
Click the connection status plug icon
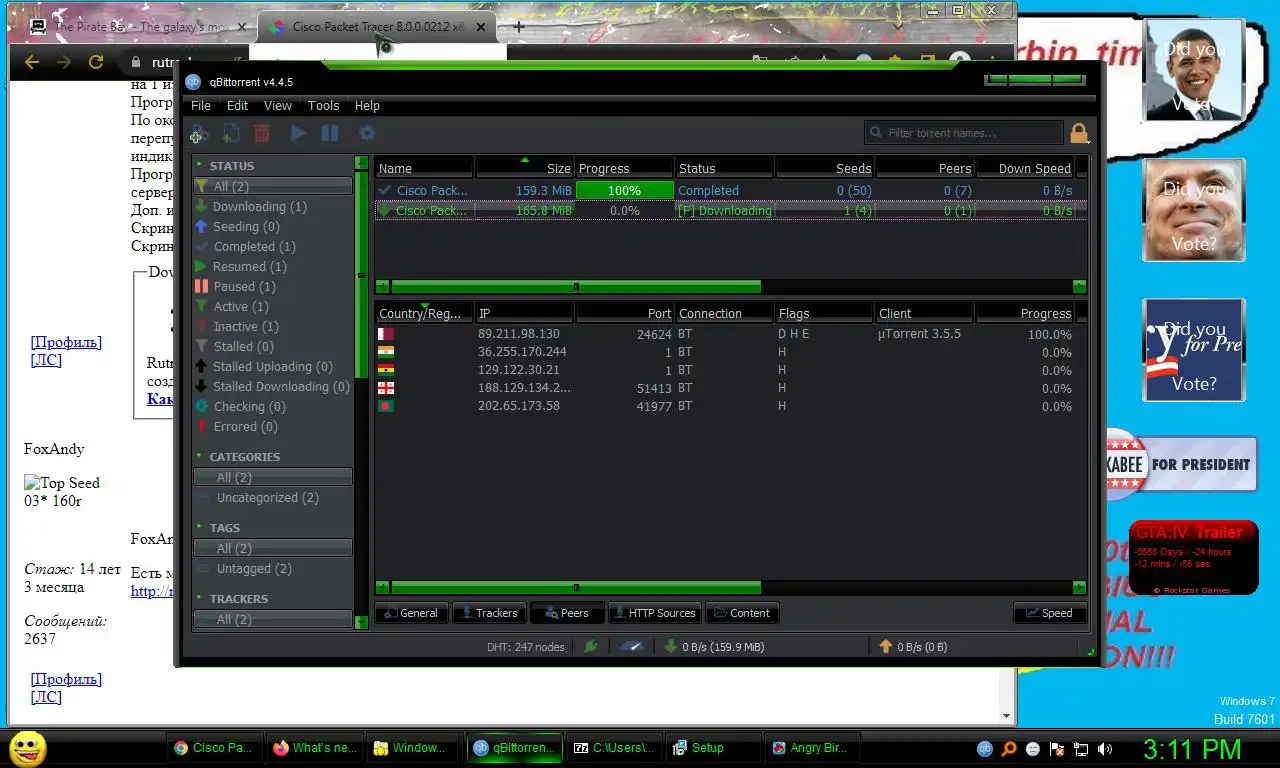(x=591, y=647)
